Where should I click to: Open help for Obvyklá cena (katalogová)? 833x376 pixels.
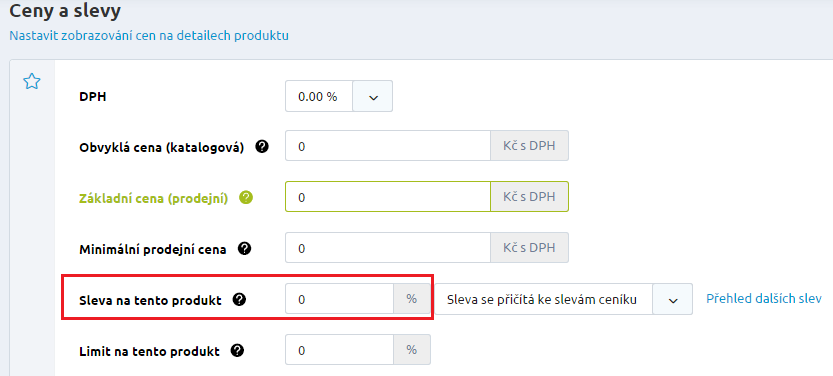(261, 147)
